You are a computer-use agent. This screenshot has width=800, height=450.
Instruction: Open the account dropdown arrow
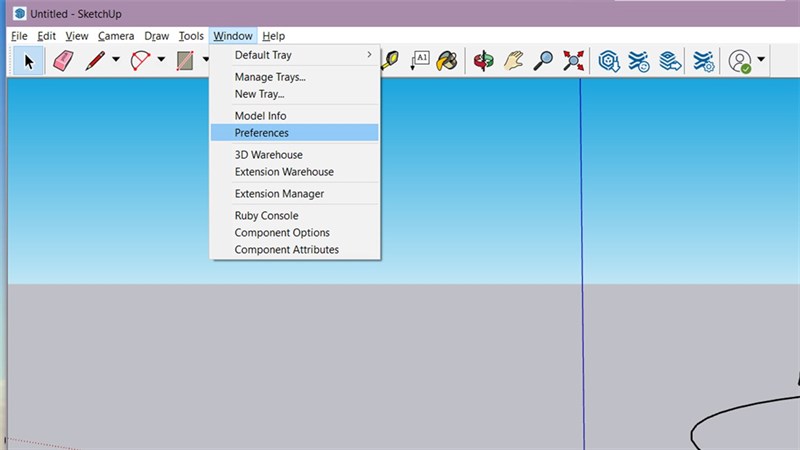tap(761, 60)
